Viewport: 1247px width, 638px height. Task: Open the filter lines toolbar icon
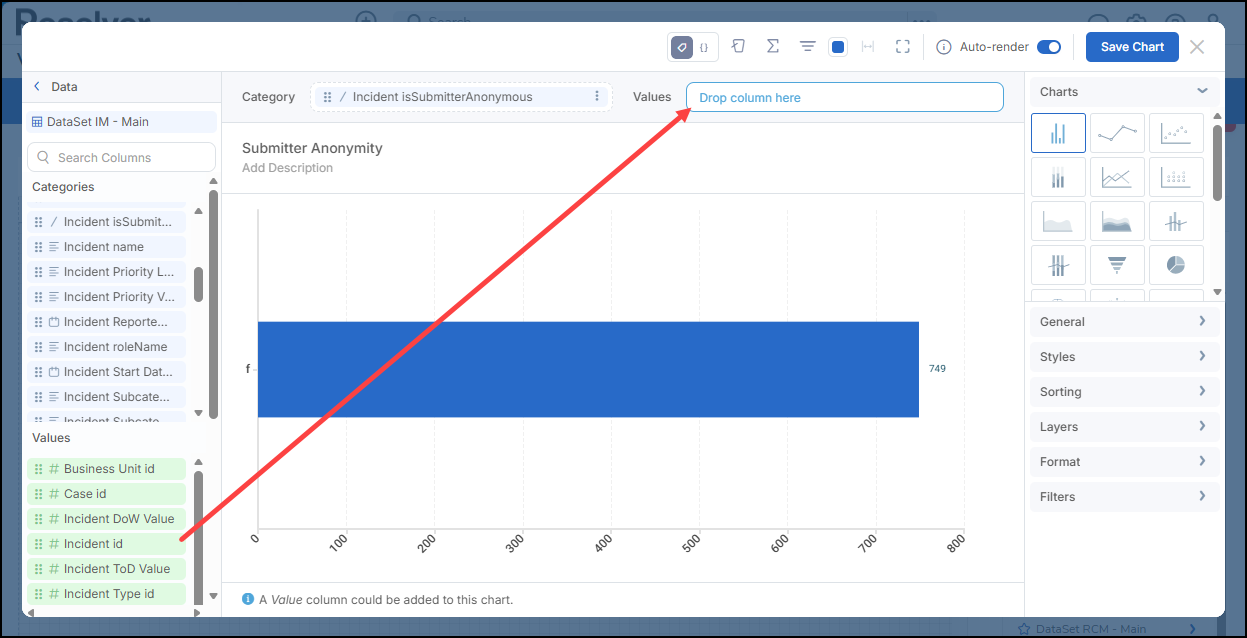[x=808, y=47]
